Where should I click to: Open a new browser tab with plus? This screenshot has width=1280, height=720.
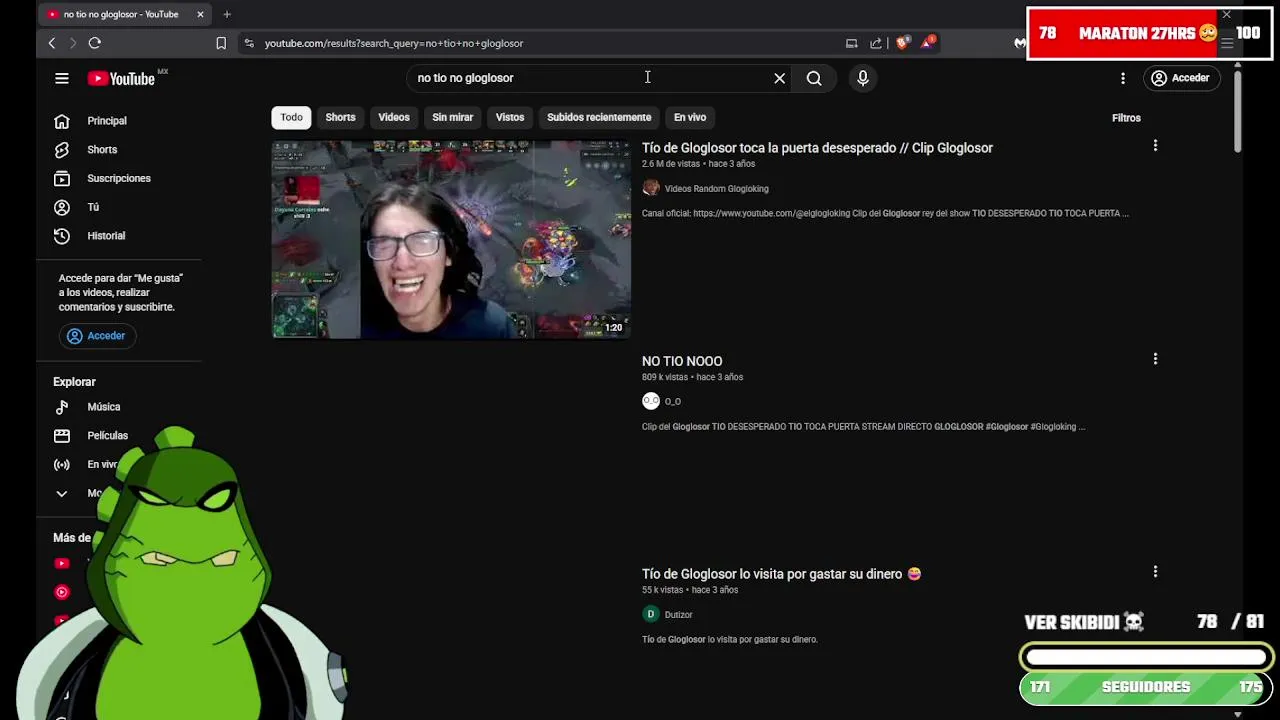pyautogui.click(x=227, y=14)
